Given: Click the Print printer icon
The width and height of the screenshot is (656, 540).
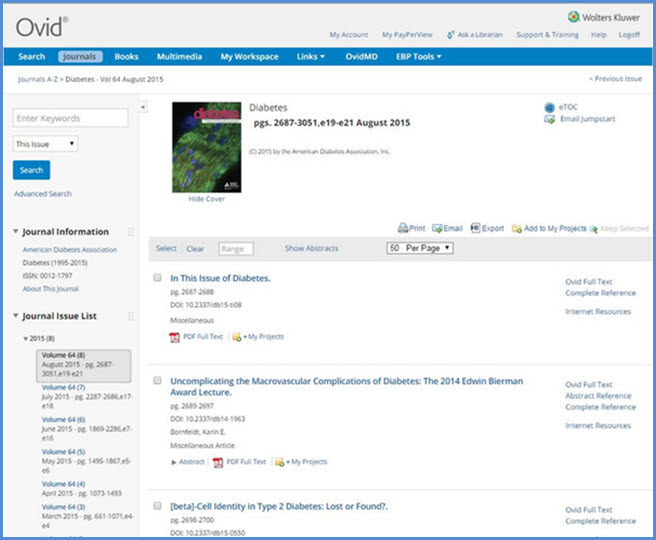Looking at the screenshot, I should [403, 228].
